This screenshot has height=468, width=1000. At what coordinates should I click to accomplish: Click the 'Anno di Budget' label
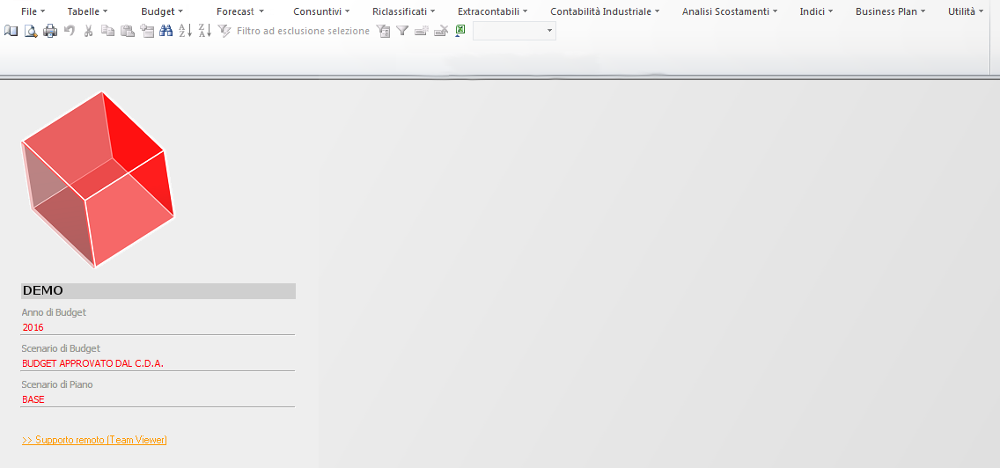[54, 312]
